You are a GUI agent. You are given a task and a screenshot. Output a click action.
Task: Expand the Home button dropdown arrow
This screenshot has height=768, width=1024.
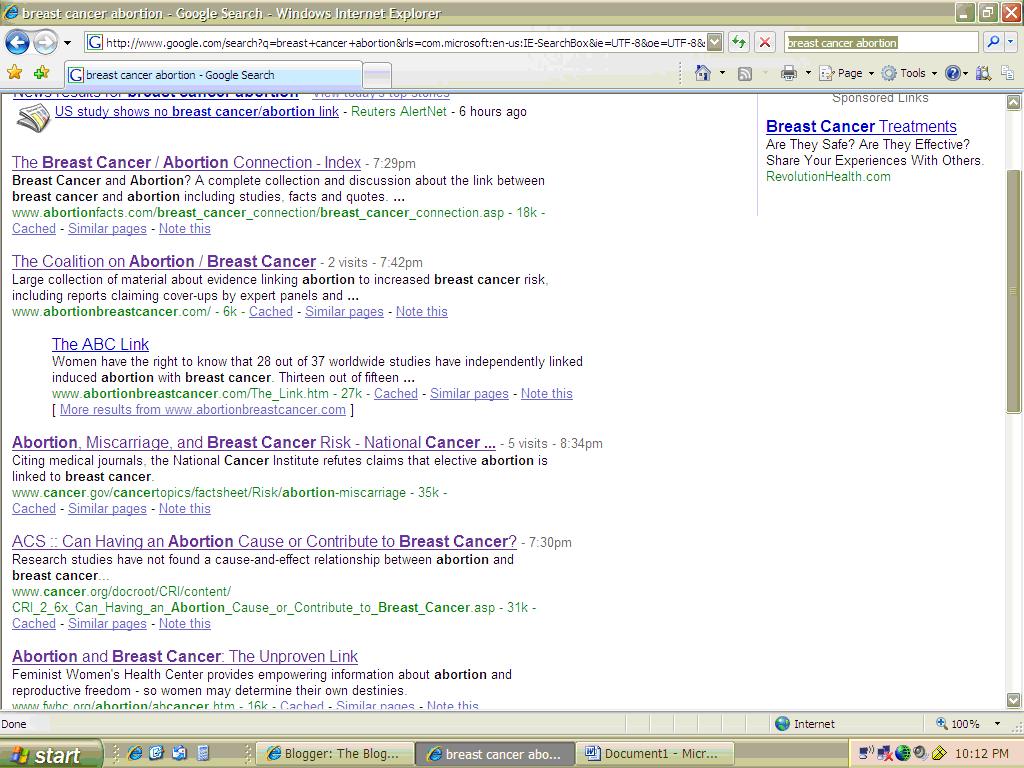[722, 73]
